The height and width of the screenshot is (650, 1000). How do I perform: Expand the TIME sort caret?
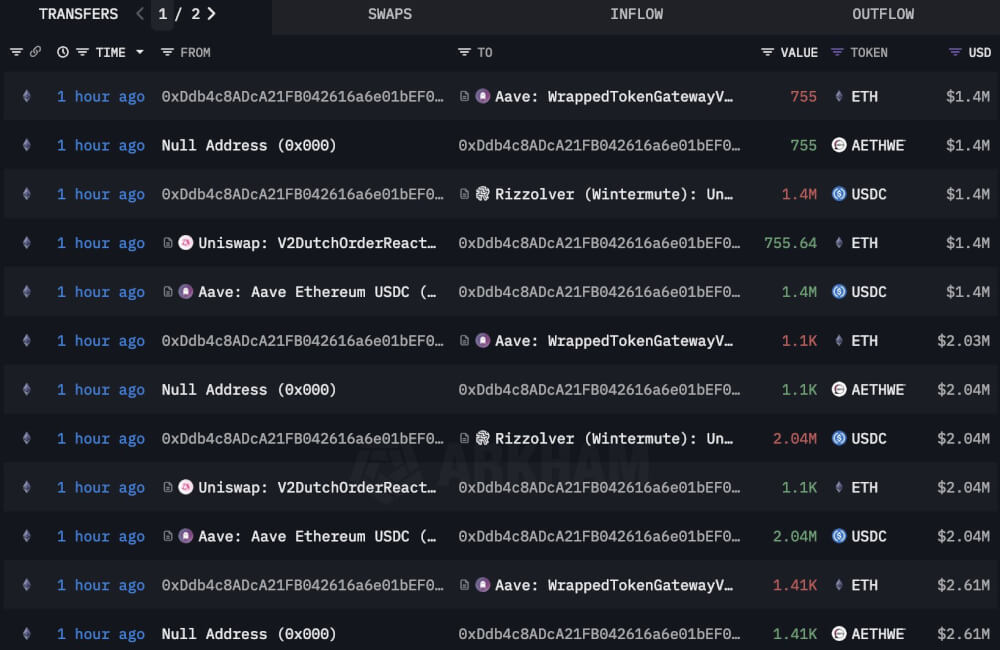point(140,52)
